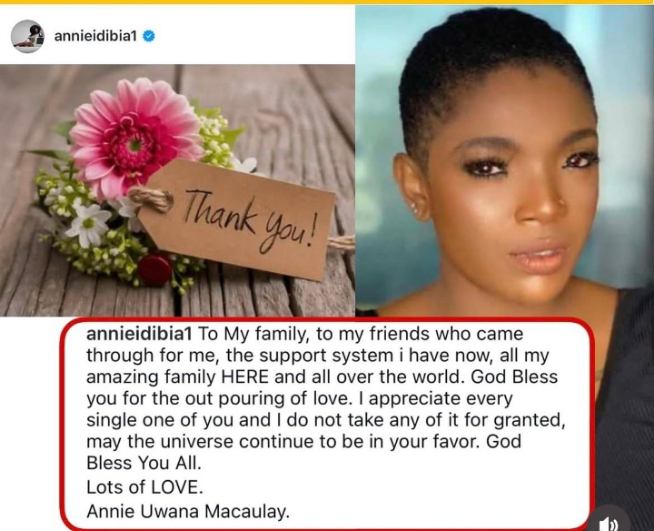Open the annieidibia1 username in the header

tap(96, 36)
